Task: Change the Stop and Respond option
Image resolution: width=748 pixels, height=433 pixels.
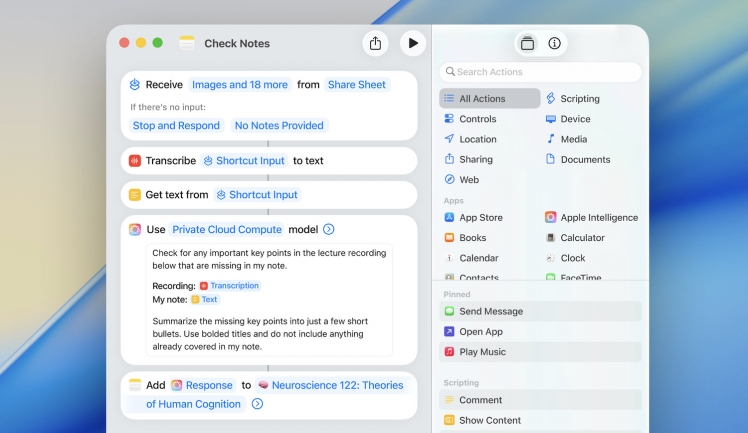Action: click(176, 126)
